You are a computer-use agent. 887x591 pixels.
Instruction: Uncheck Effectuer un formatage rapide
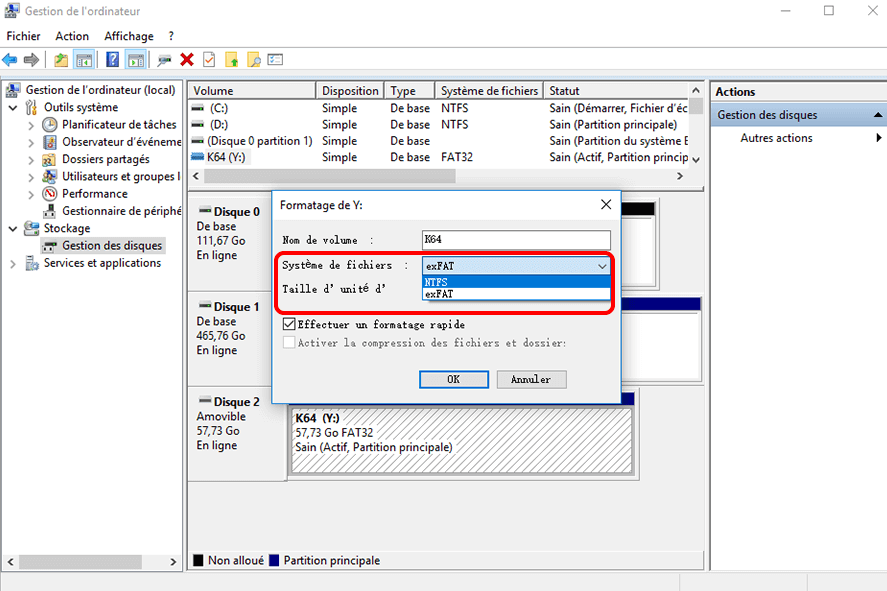pos(288,323)
